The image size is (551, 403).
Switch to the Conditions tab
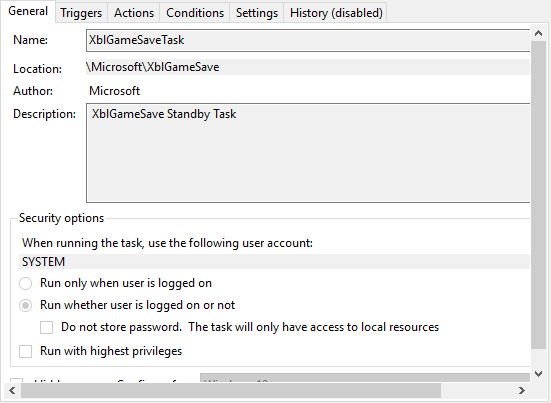[x=195, y=13]
